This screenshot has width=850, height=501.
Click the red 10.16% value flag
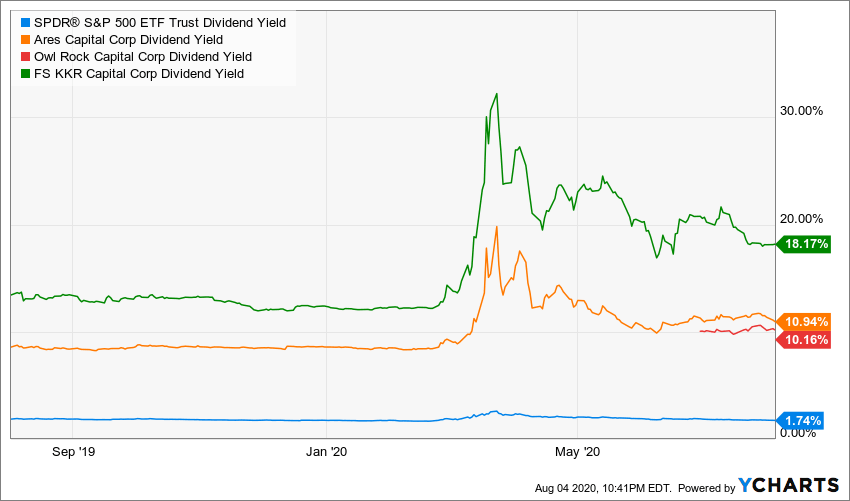click(804, 340)
